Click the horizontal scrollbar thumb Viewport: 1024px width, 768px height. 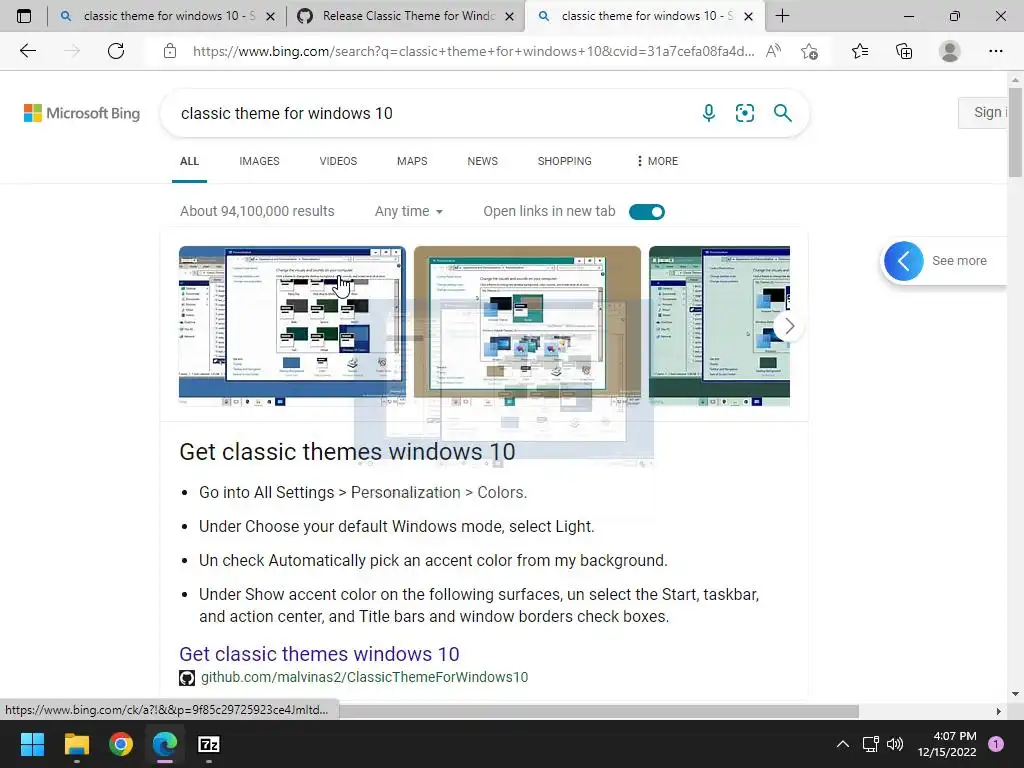[598, 711]
